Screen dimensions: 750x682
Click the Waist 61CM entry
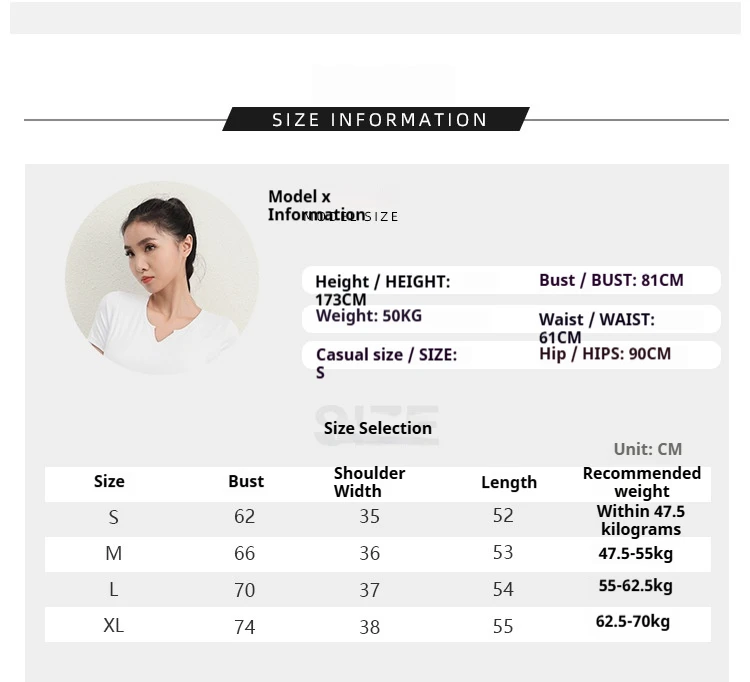pyautogui.click(x=596, y=328)
